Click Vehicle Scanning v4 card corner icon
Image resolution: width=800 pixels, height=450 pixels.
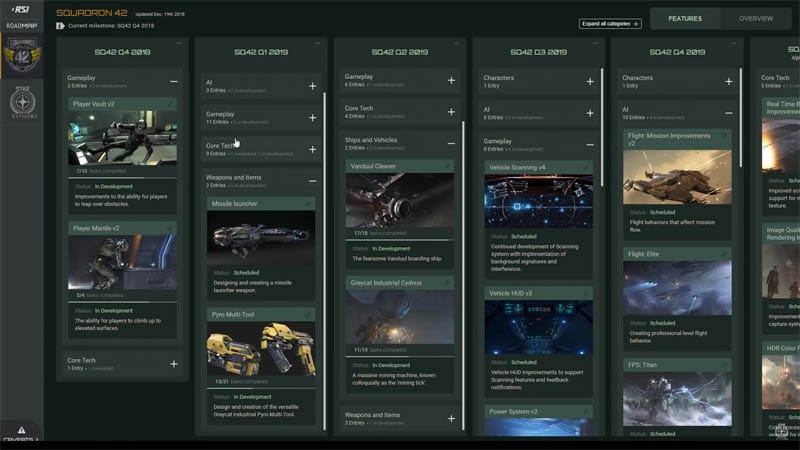(x=586, y=167)
